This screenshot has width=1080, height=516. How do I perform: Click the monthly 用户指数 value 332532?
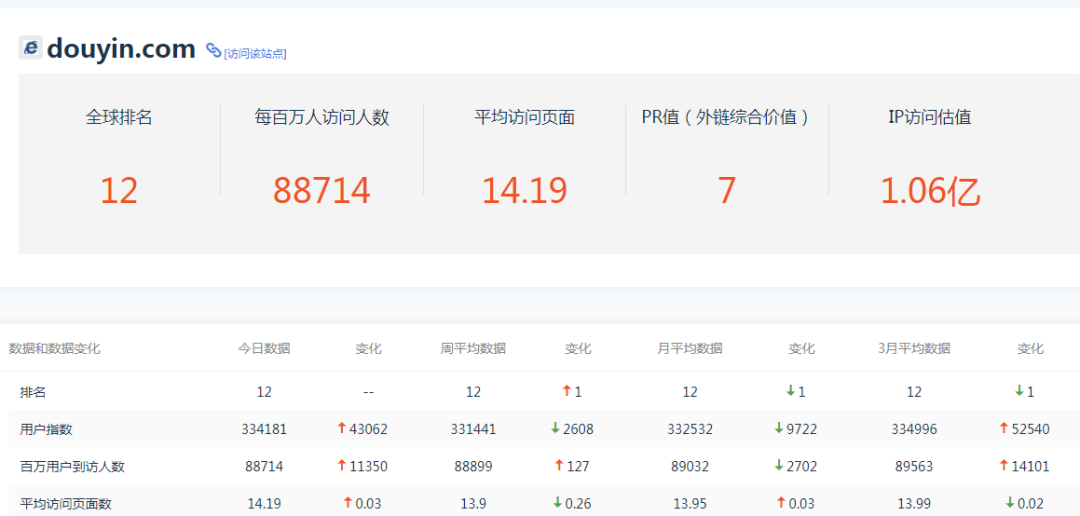coord(690,429)
